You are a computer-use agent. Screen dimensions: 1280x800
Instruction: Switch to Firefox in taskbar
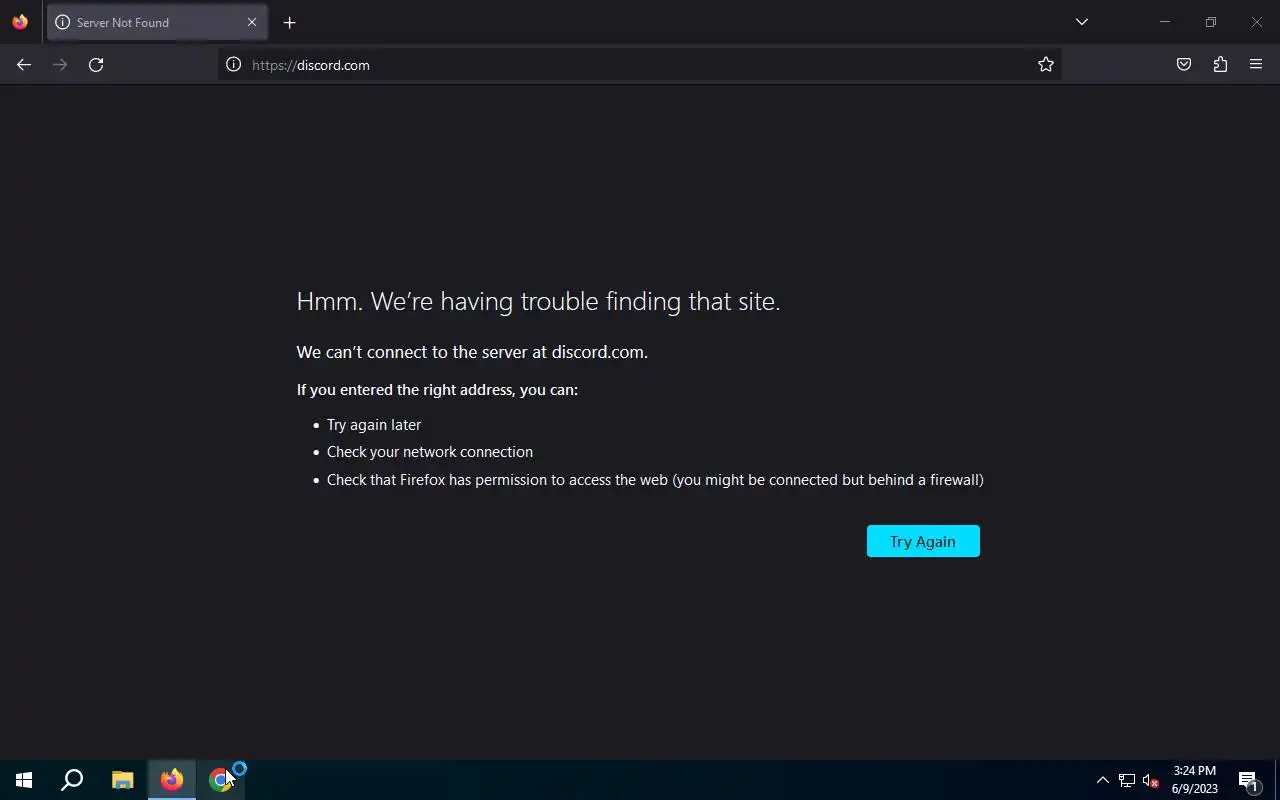tap(172, 780)
